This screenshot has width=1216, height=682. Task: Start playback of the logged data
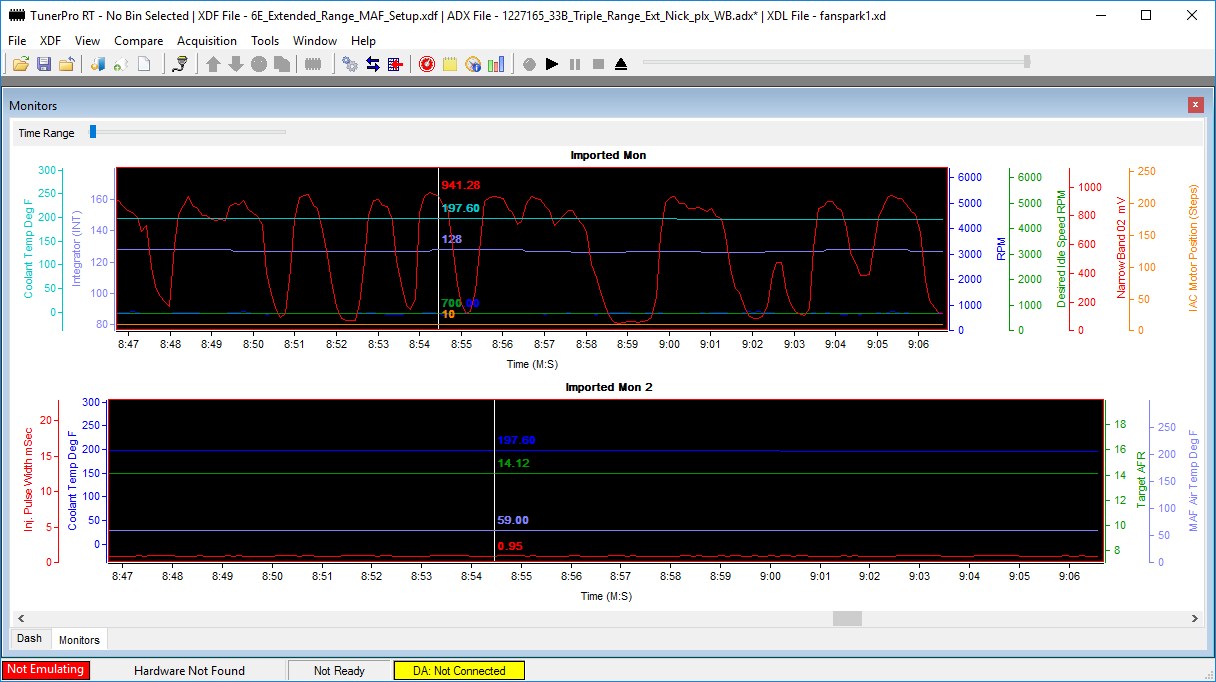click(x=553, y=63)
